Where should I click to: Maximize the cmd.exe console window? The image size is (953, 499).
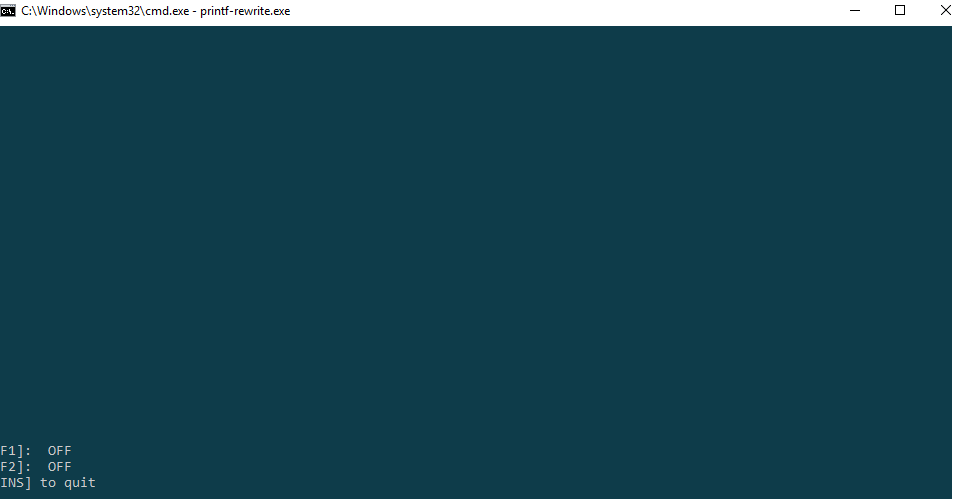pyautogui.click(x=900, y=10)
